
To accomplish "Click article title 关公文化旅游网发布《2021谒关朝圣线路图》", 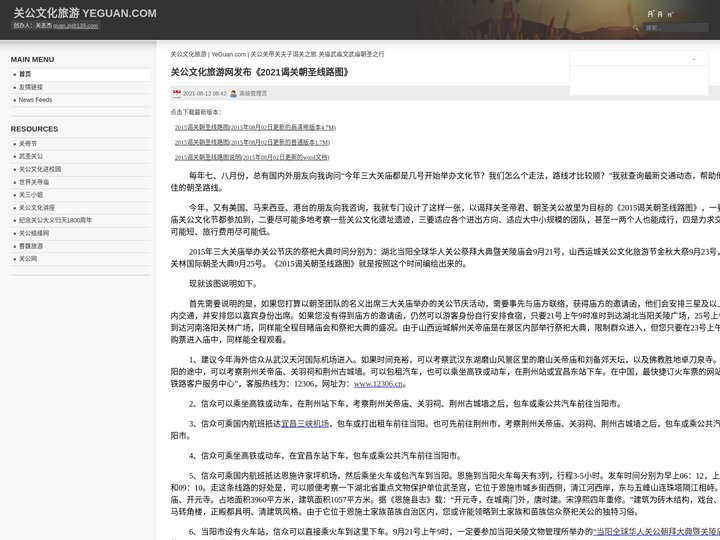I will (260, 72).
